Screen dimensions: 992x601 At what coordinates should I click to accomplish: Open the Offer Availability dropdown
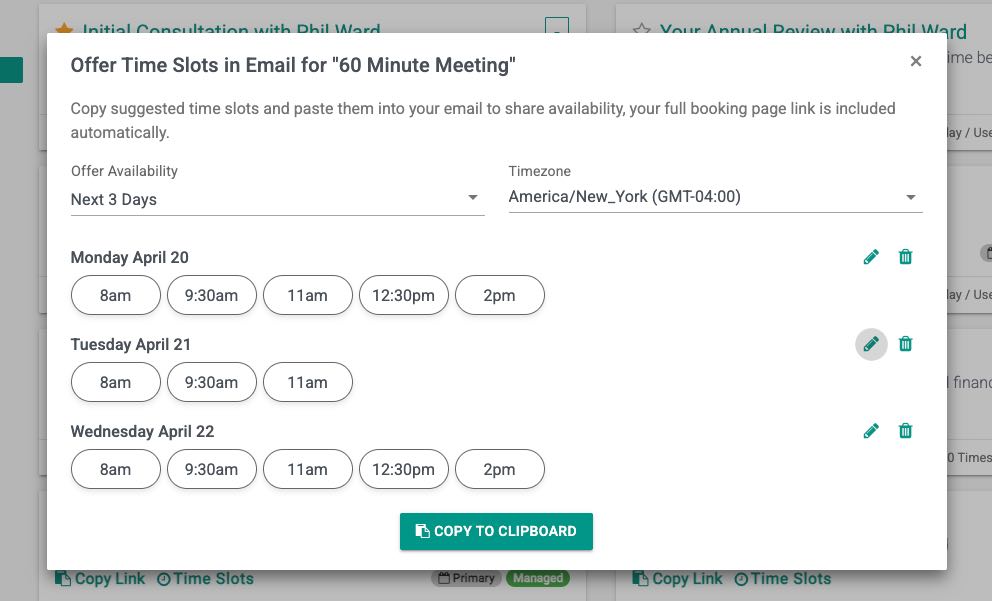[x=277, y=199]
